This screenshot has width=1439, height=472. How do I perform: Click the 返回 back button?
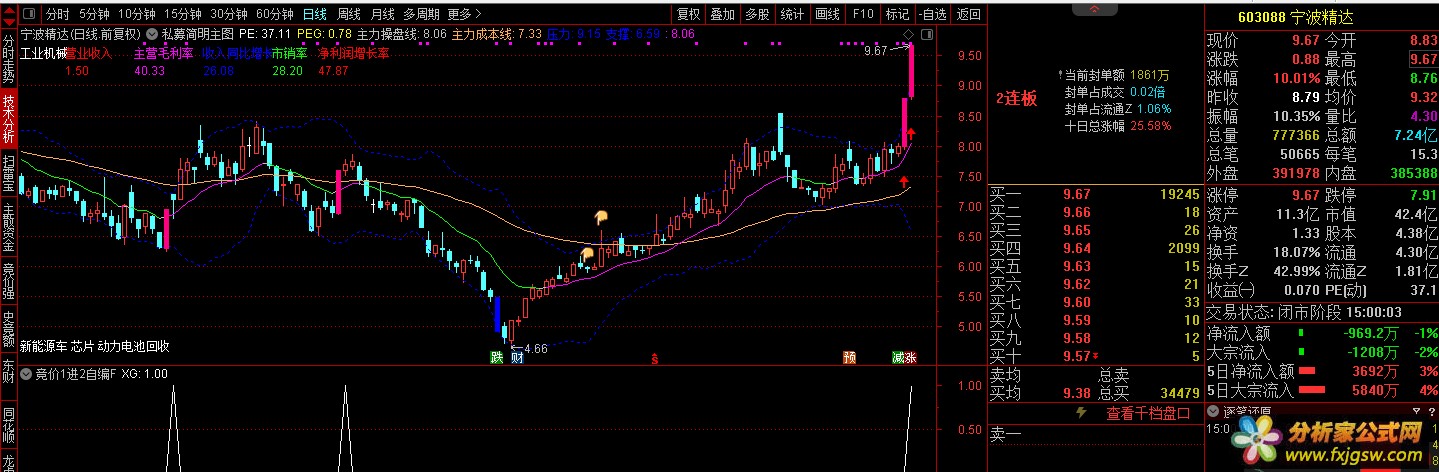click(x=968, y=14)
